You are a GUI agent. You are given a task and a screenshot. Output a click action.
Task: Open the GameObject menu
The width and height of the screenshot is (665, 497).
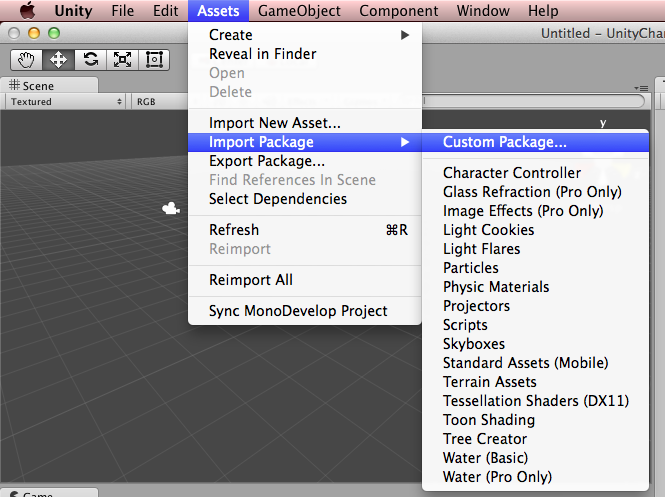pyautogui.click(x=299, y=11)
